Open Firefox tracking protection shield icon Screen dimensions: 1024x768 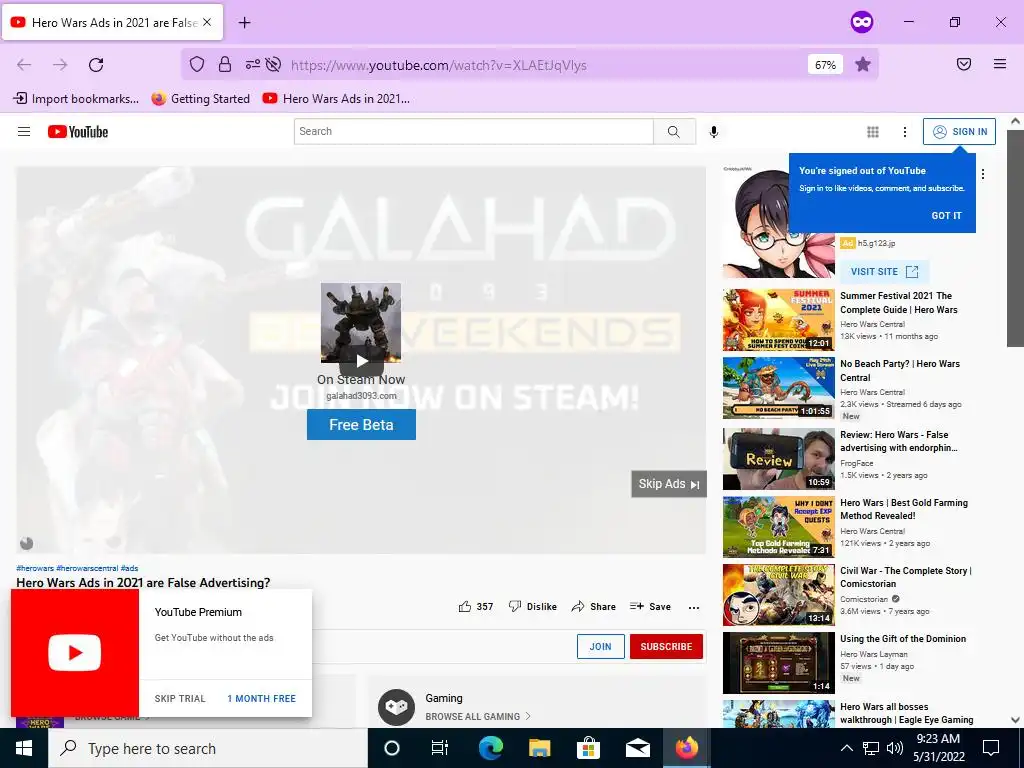tap(197, 64)
